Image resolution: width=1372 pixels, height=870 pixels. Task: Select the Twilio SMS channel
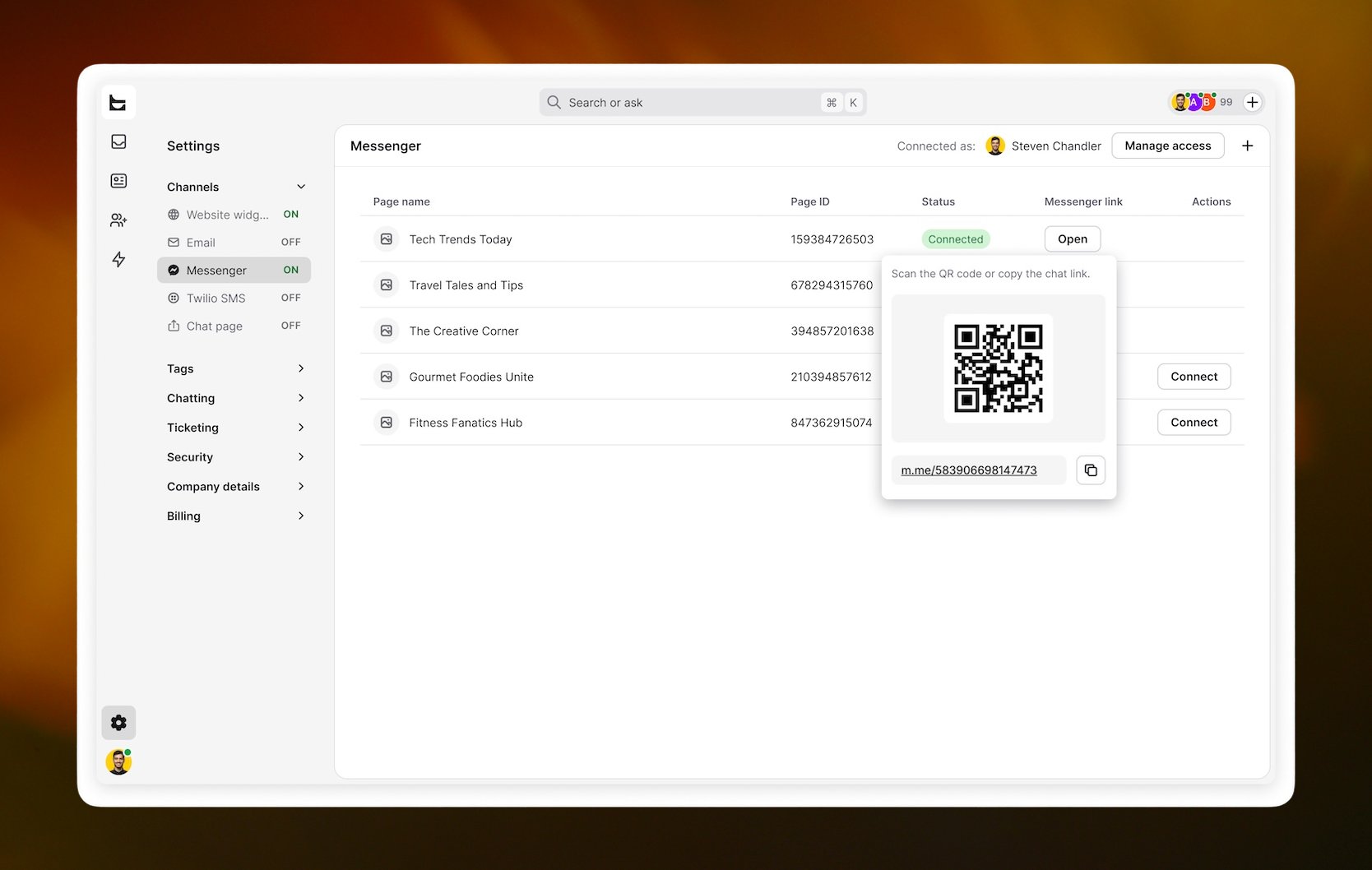coord(234,298)
